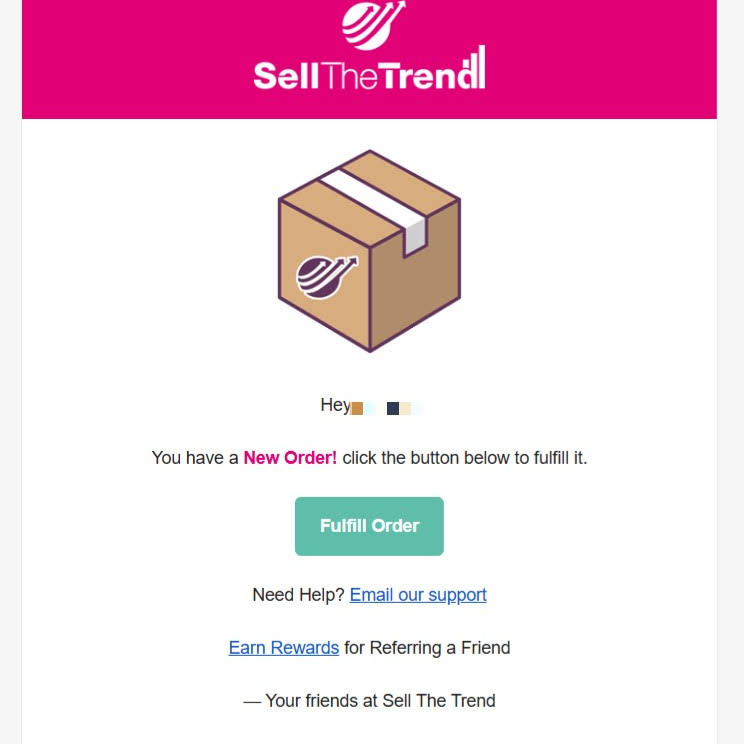Click the SellTheTrend wordmark text
The height and width of the screenshot is (744, 744).
tap(369, 68)
